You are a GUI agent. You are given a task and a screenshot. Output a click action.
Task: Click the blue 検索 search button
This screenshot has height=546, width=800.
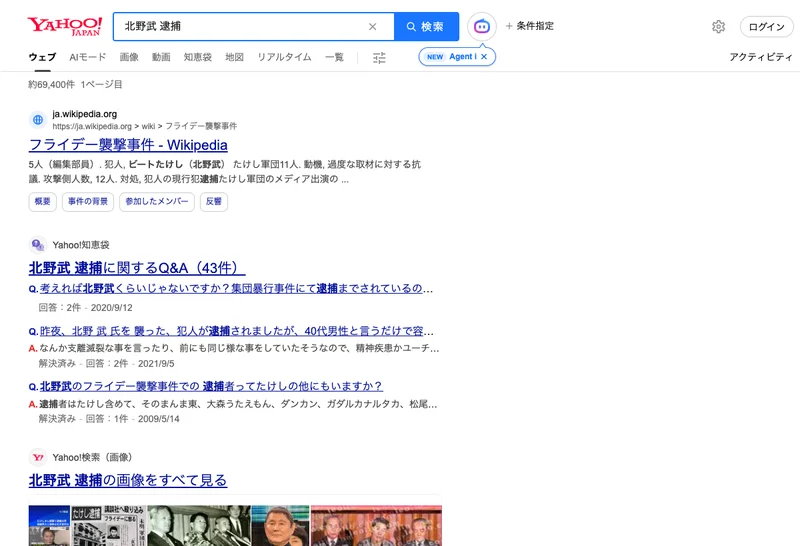(426, 27)
